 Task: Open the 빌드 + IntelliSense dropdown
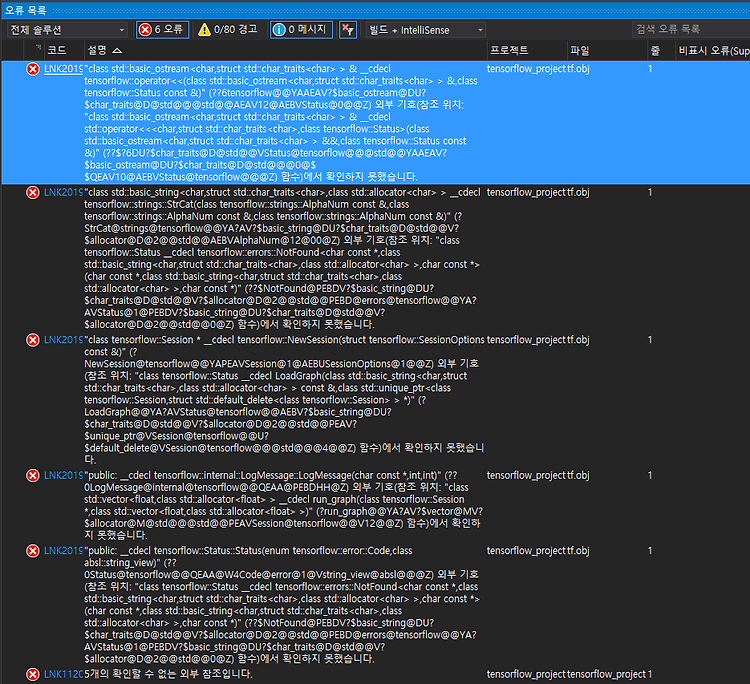[426, 30]
